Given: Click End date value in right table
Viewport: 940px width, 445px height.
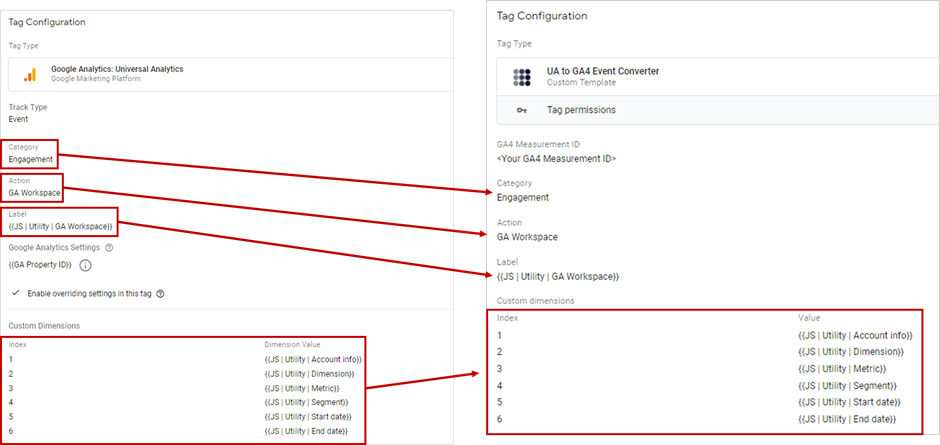Looking at the screenshot, I should (847, 419).
